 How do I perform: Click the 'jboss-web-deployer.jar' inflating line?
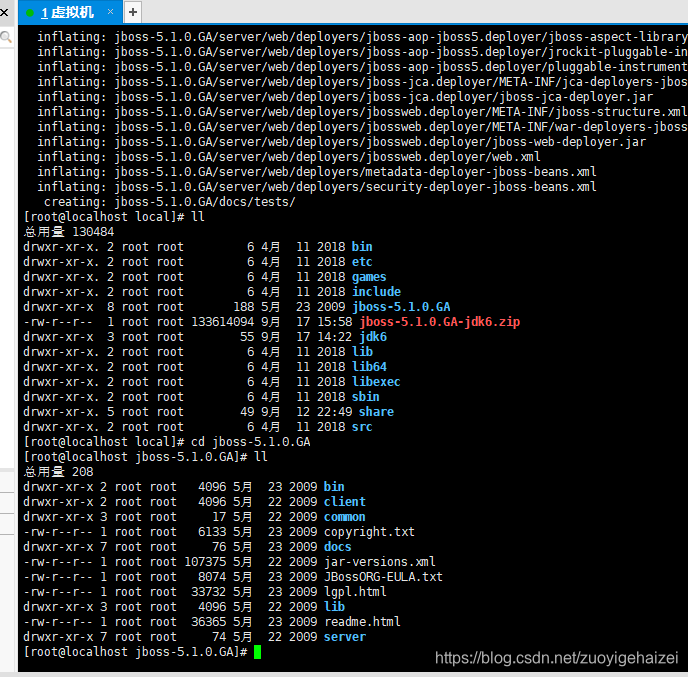341,142
